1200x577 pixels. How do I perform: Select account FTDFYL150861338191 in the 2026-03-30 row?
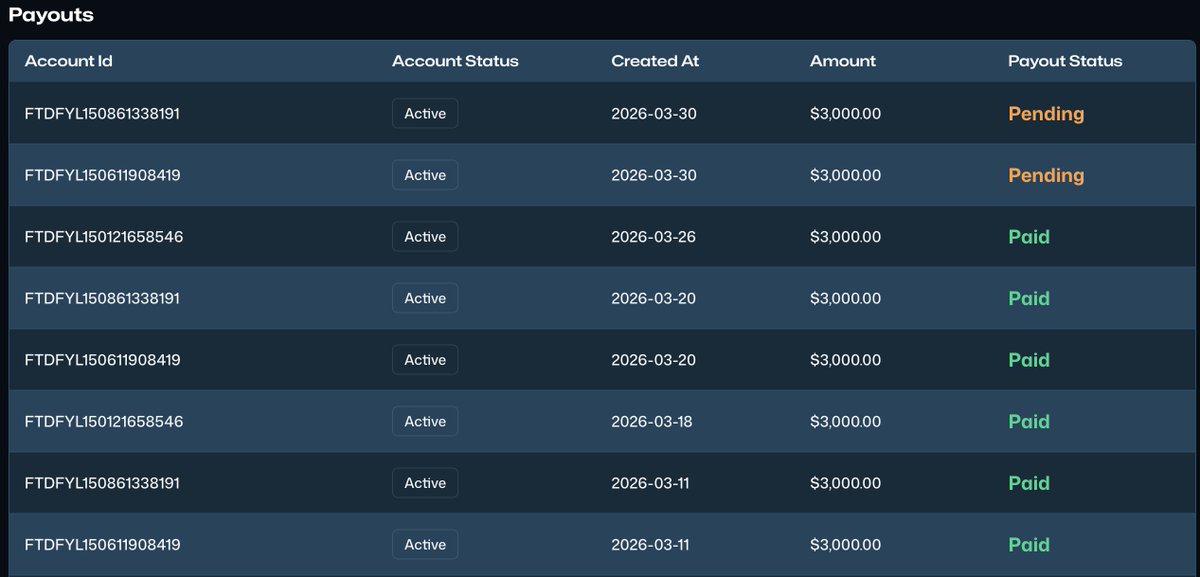click(102, 114)
